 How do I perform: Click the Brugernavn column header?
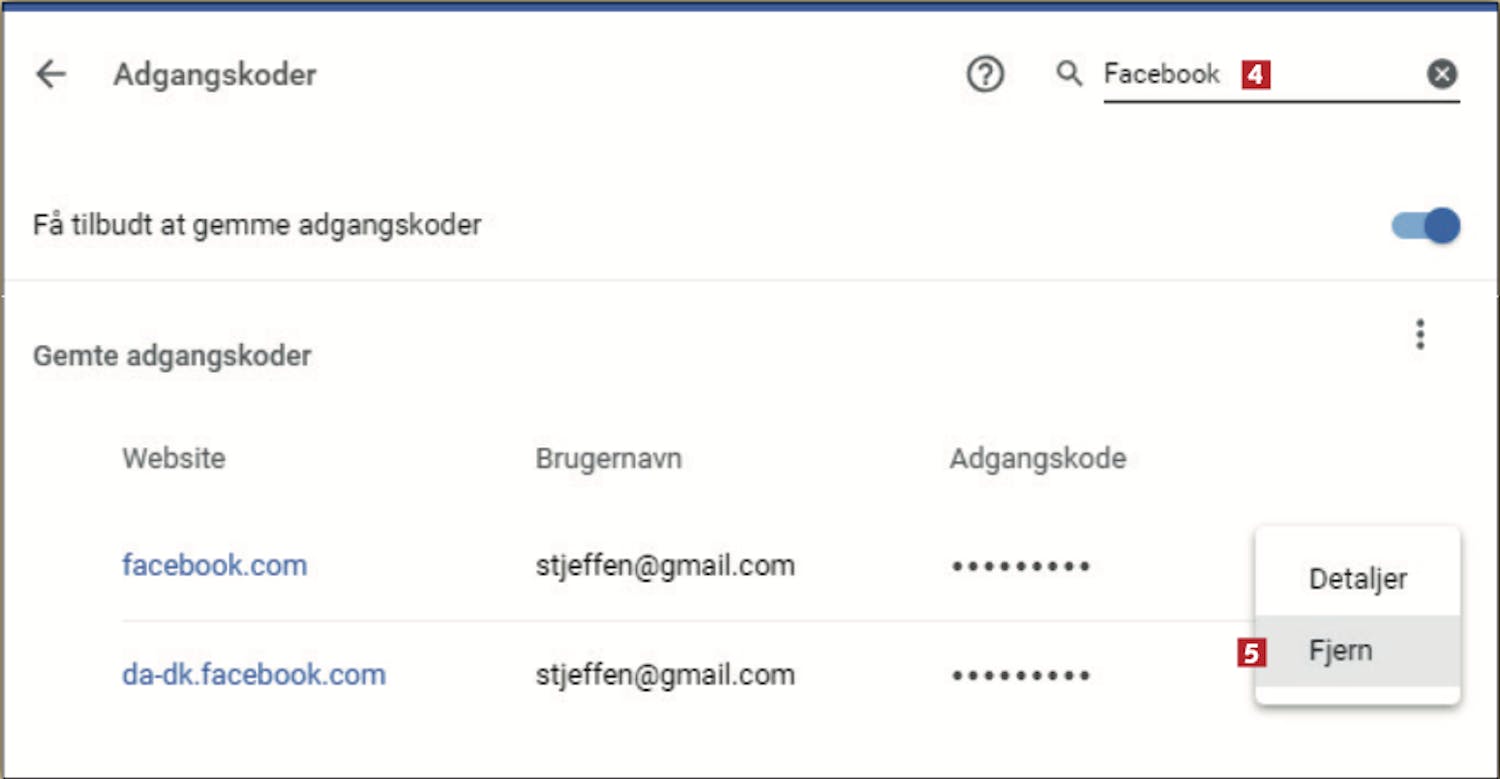pos(608,458)
